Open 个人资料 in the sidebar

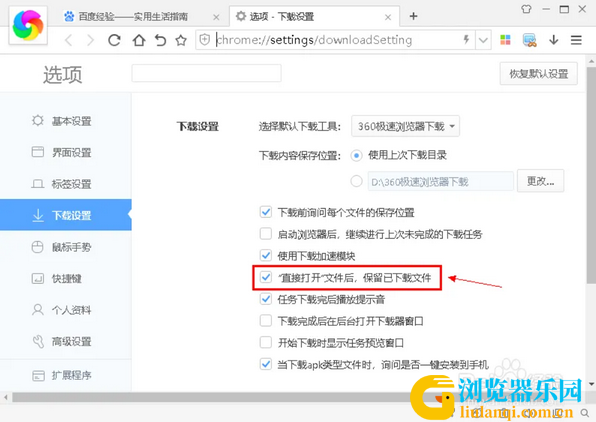pyautogui.click(x=66, y=310)
